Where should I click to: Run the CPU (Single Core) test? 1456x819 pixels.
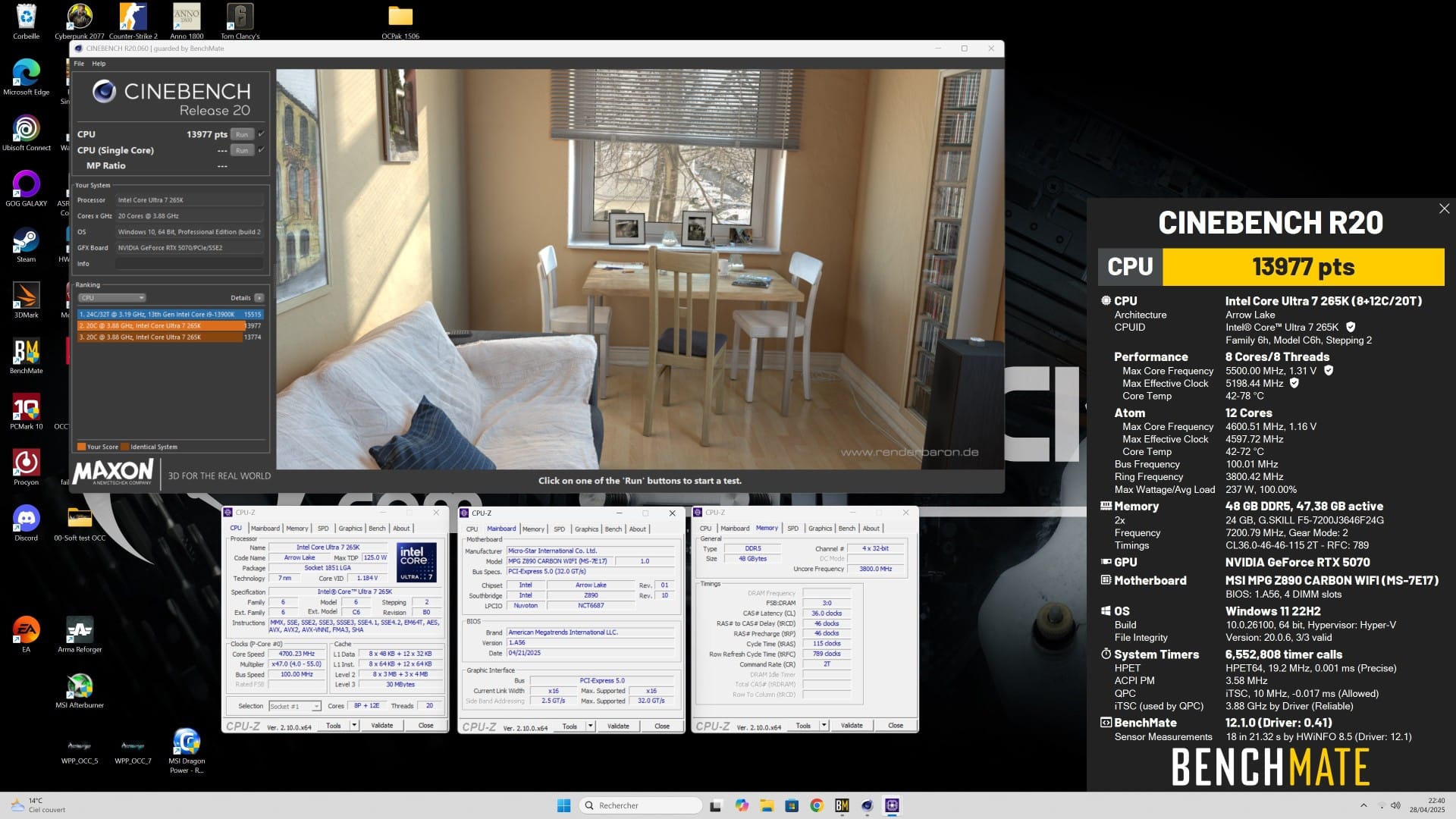[242, 150]
